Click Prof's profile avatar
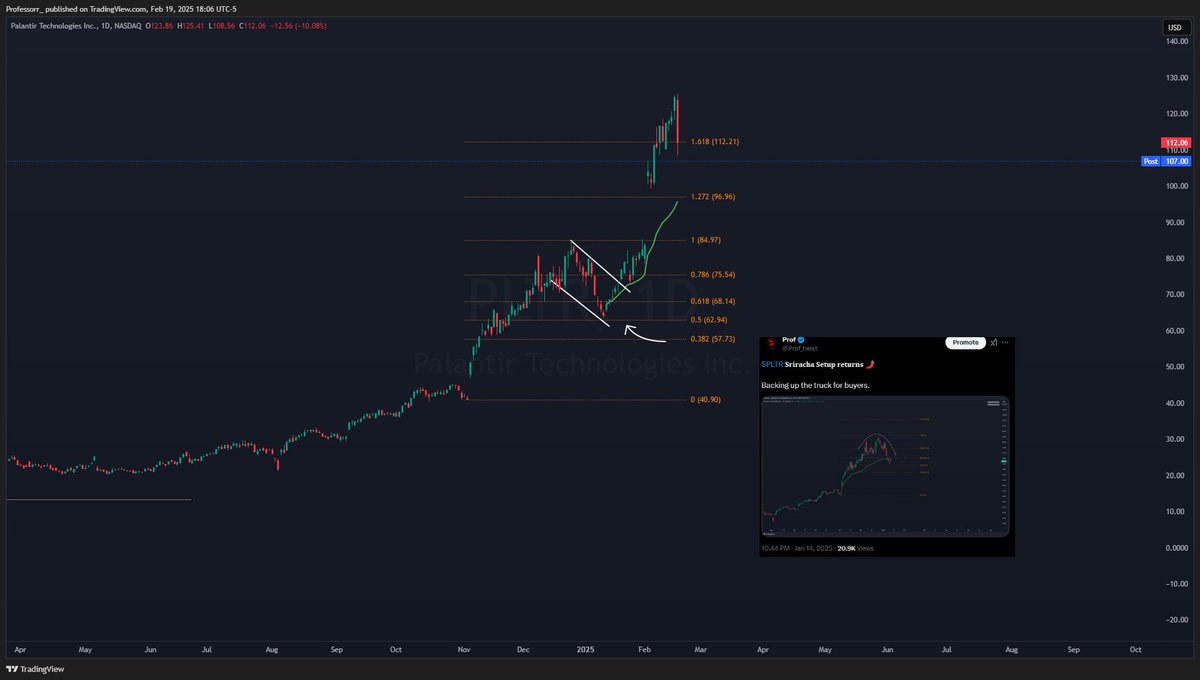This screenshot has width=1200, height=680. pos(771,344)
